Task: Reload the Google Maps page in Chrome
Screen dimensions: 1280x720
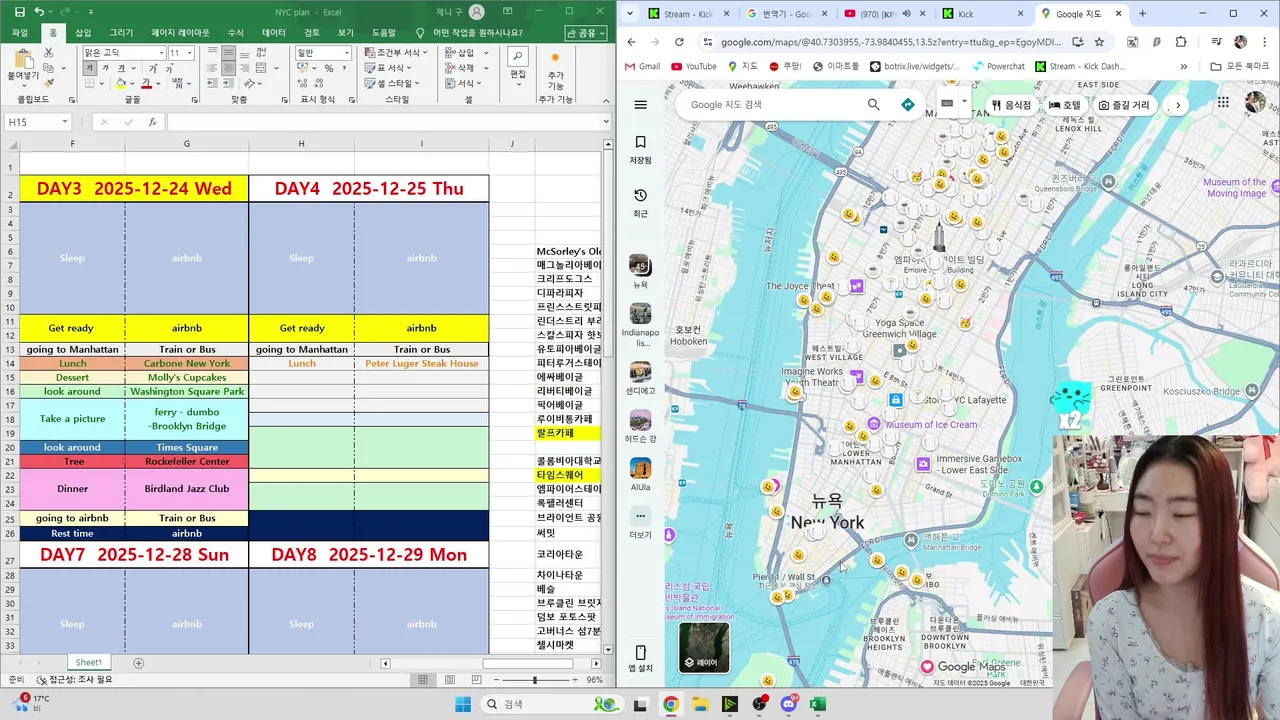Action: point(679,42)
